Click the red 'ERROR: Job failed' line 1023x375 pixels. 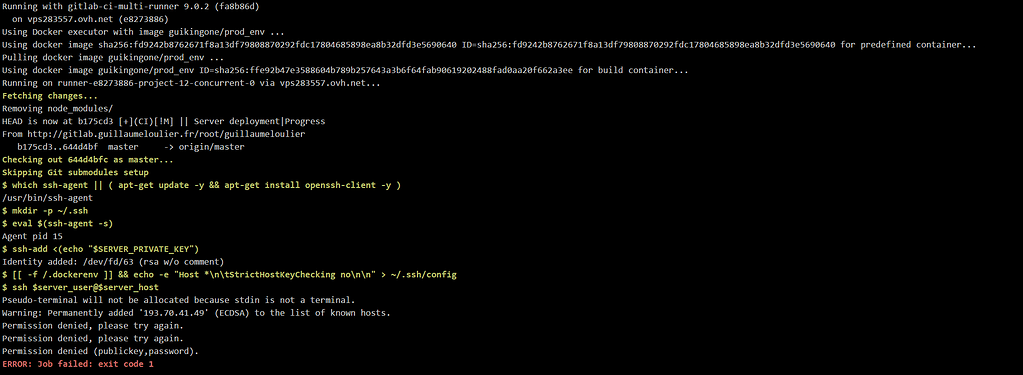click(78, 363)
